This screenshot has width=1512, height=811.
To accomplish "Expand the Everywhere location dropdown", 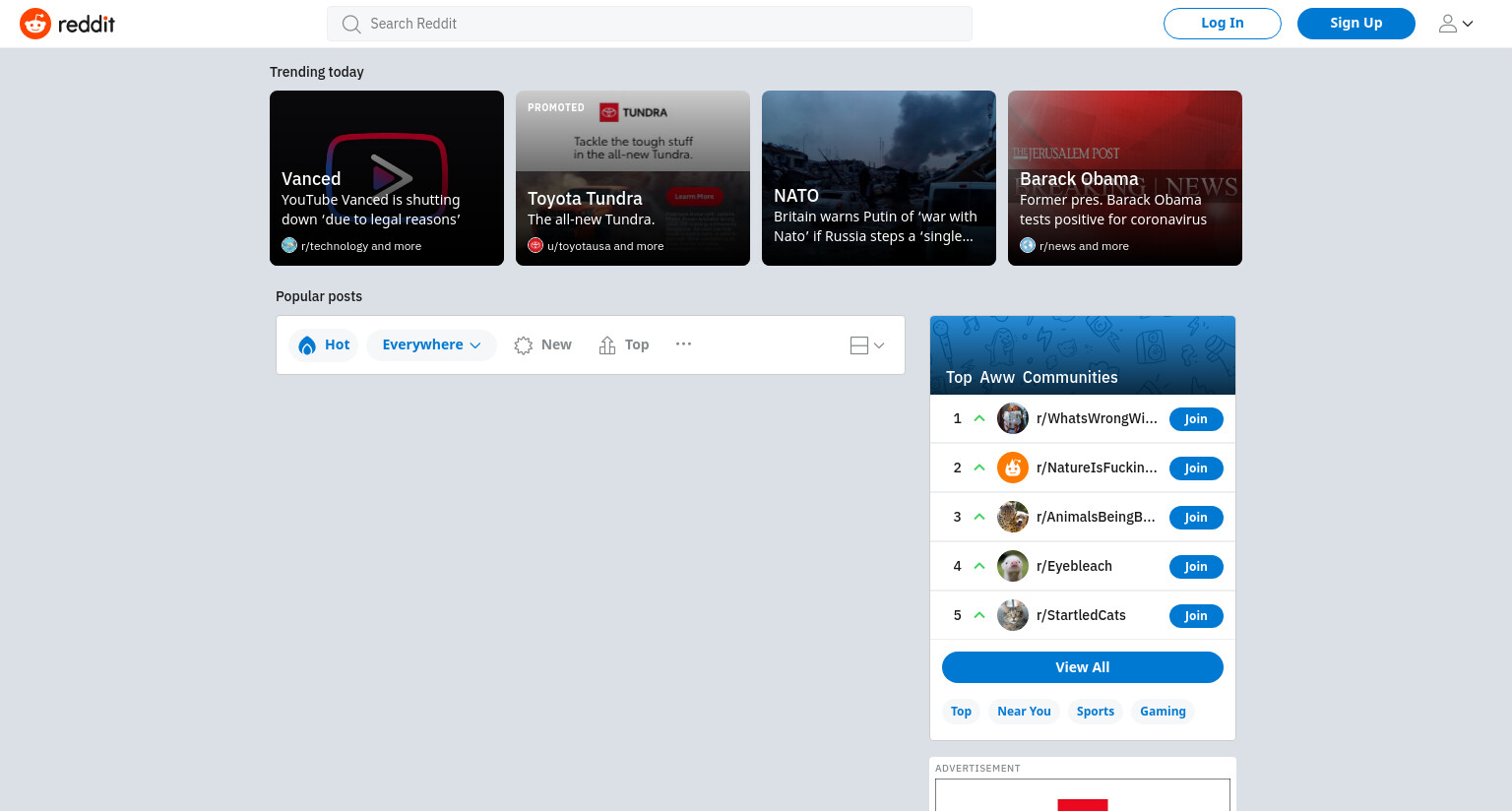I will (x=431, y=344).
